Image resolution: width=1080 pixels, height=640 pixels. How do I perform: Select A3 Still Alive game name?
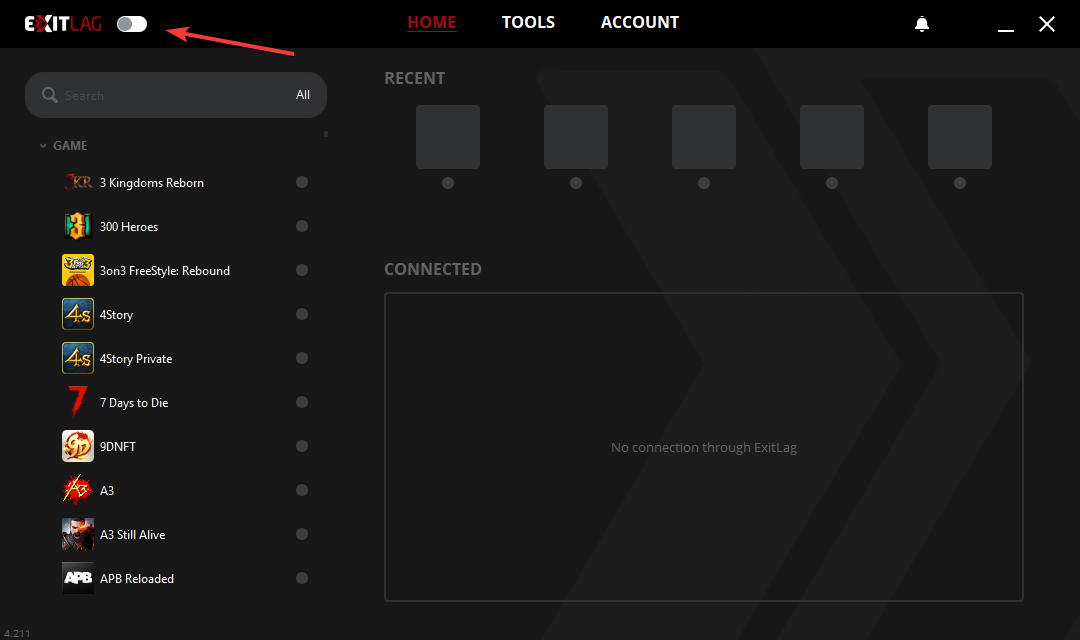[x=132, y=535]
